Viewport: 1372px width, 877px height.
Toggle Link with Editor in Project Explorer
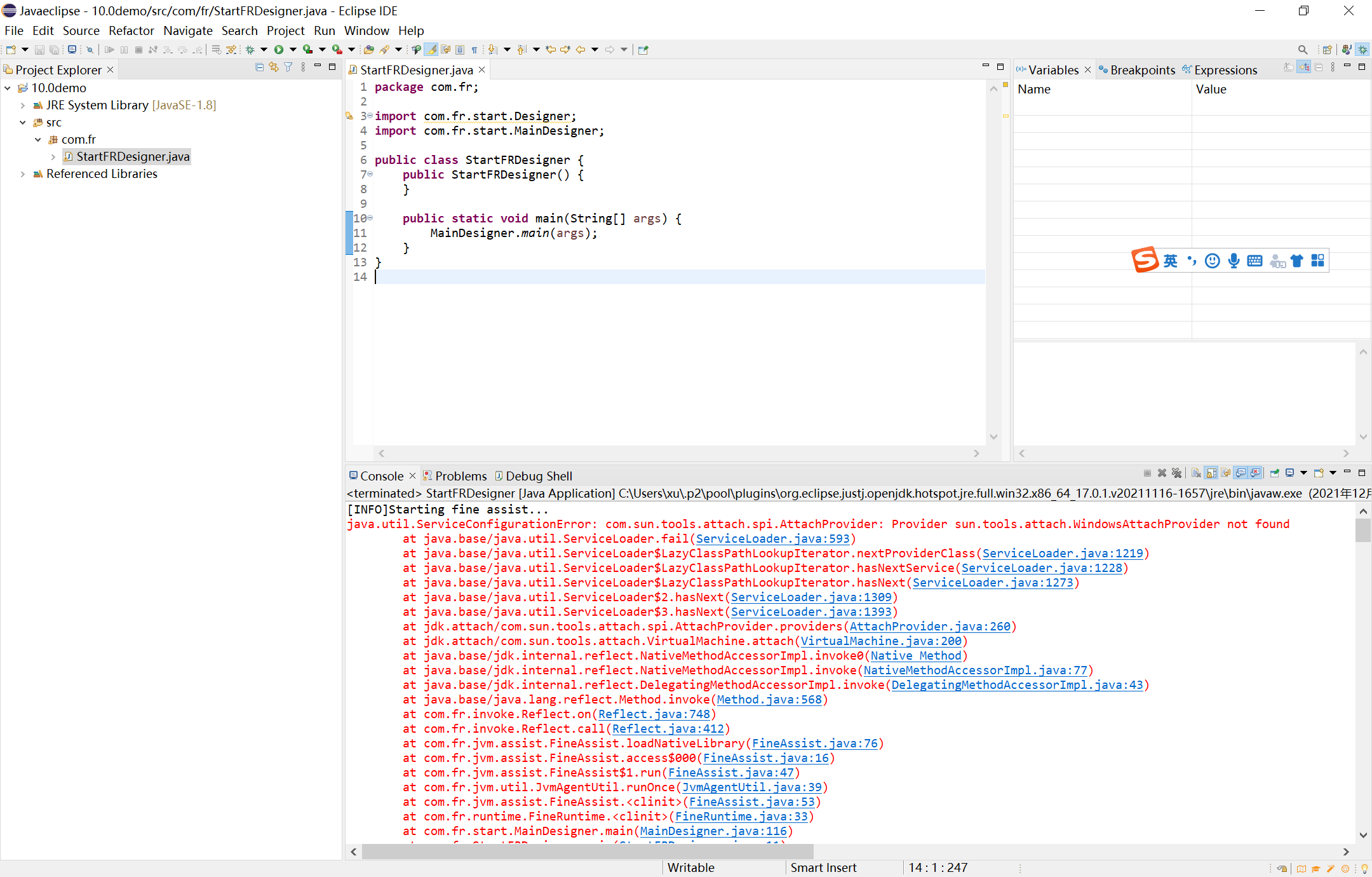click(x=274, y=67)
